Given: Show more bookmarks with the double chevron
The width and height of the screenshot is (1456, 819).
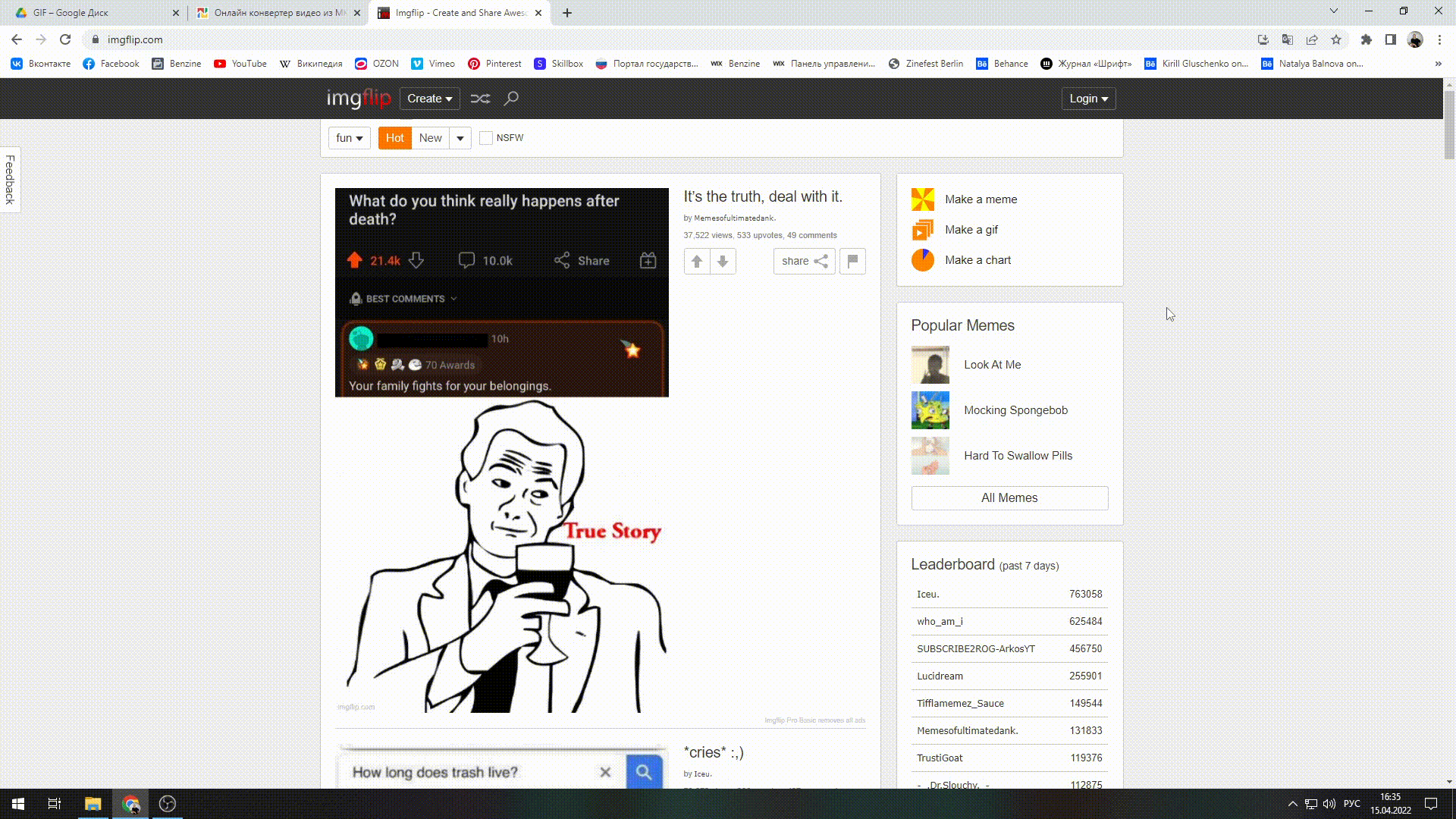Looking at the screenshot, I should 1438,64.
